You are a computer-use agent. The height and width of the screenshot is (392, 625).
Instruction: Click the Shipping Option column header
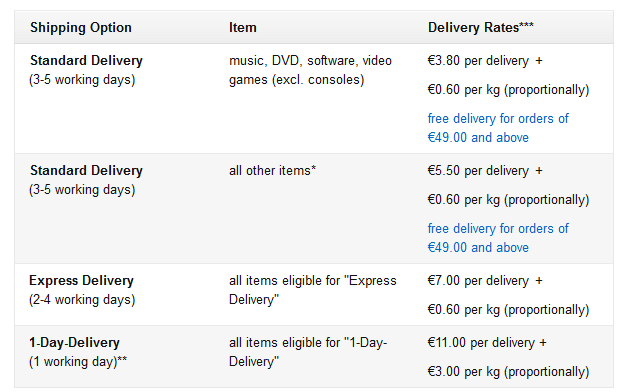[x=81, y=28]
